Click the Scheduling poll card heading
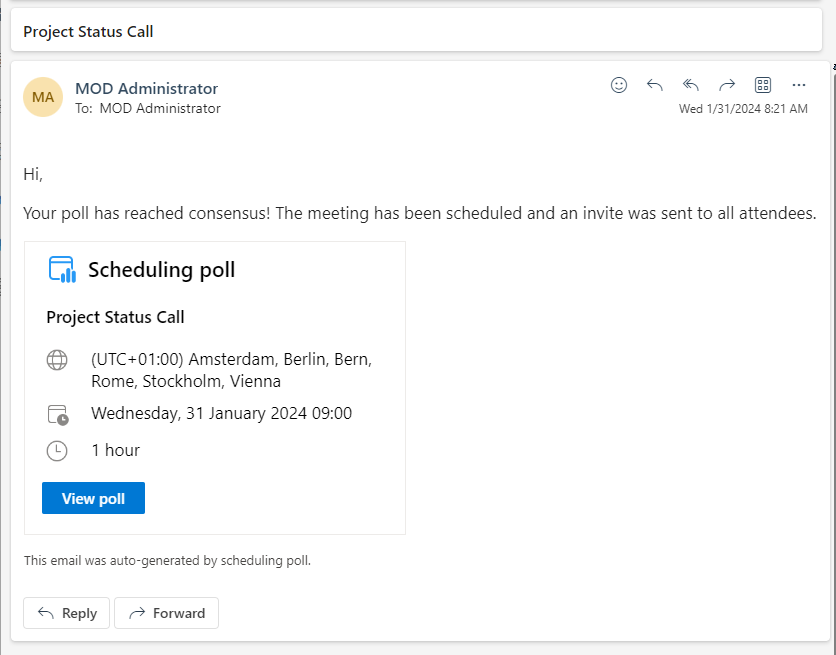 (x=161, y=269)
